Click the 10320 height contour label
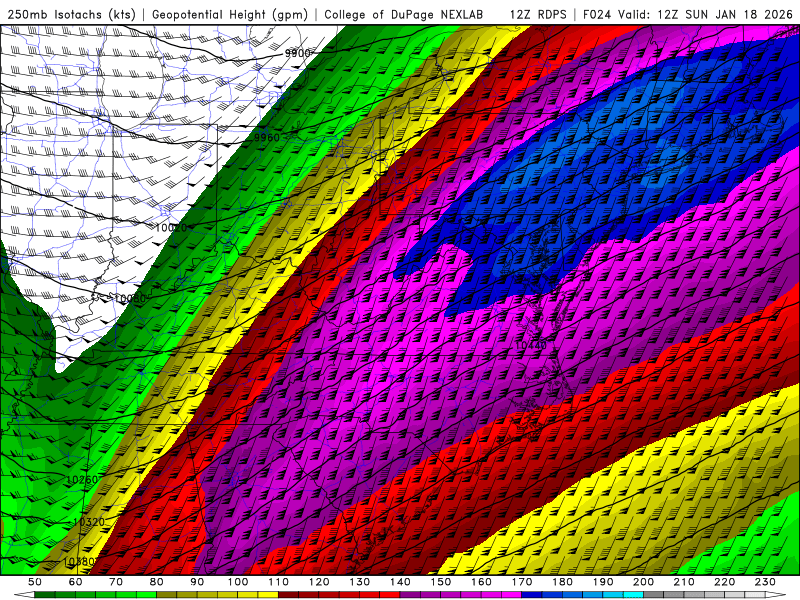This screenshot has width=800, height=600. [x=89, y=521]
